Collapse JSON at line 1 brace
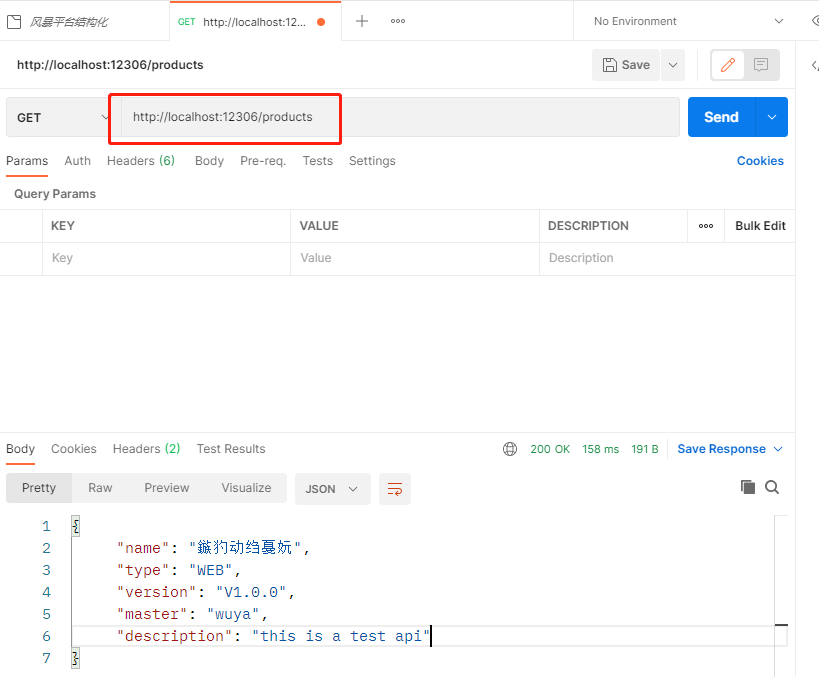Screen dimensions: 819x677 point(76,526)
